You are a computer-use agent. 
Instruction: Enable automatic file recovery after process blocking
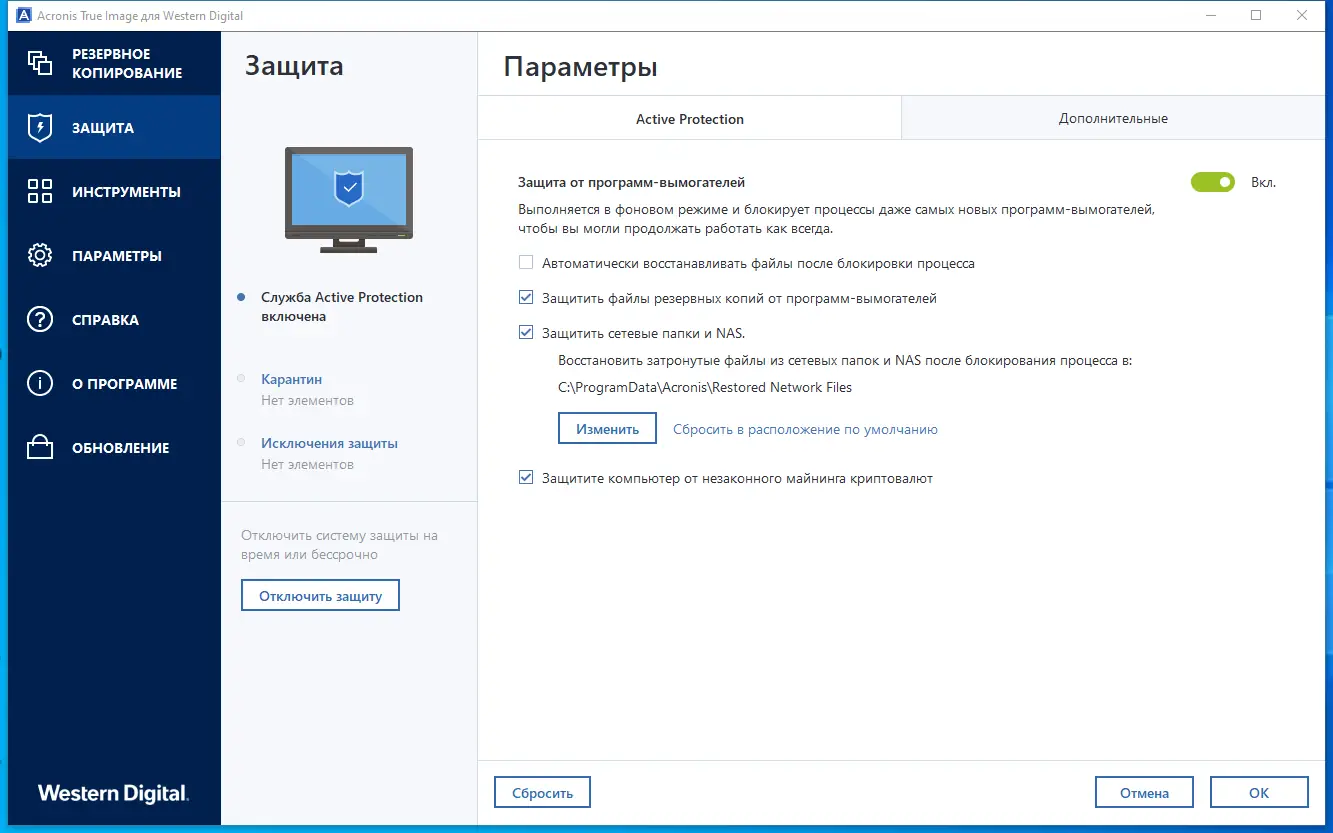(526, 262)
